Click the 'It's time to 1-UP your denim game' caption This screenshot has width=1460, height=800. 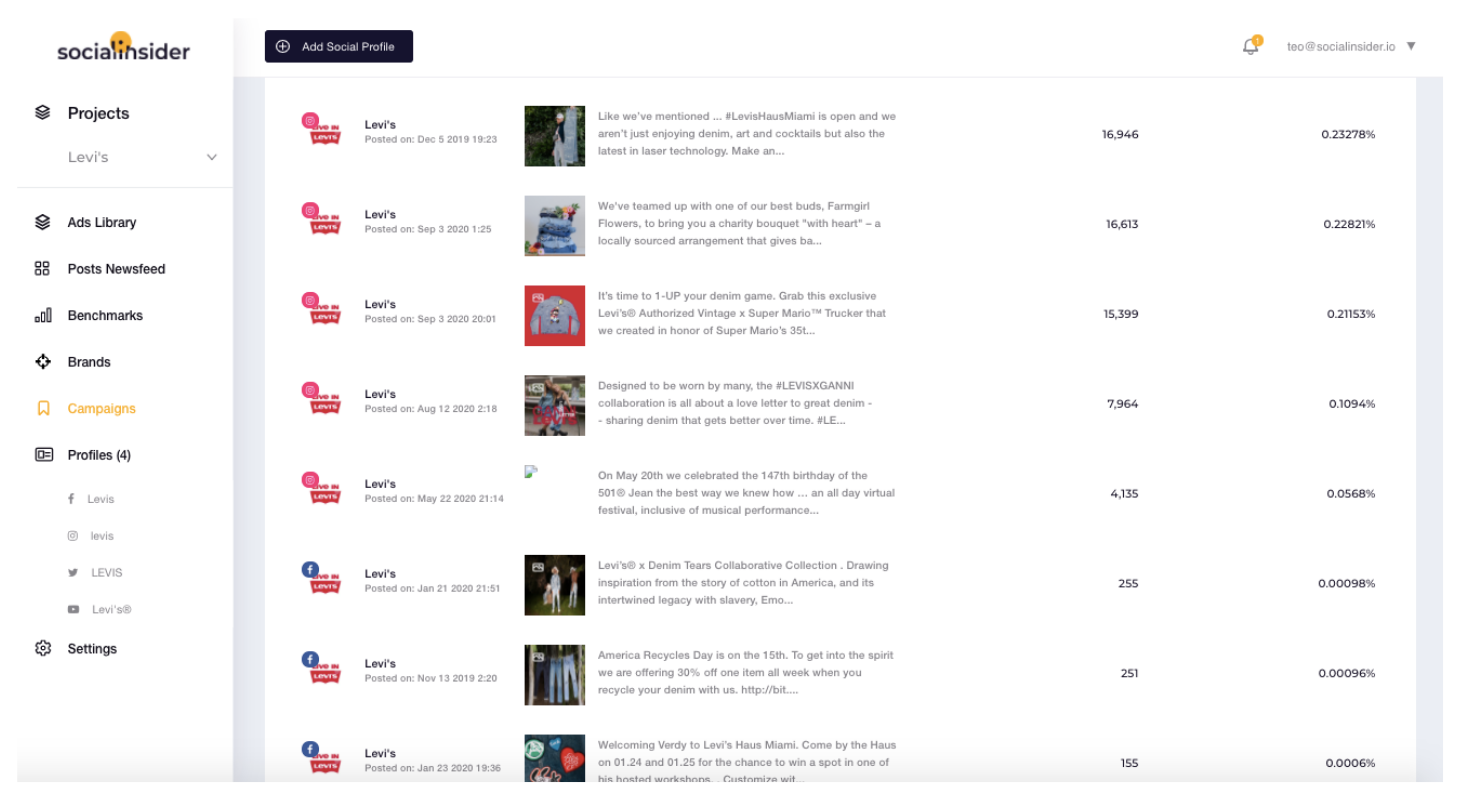coord(742,313)
